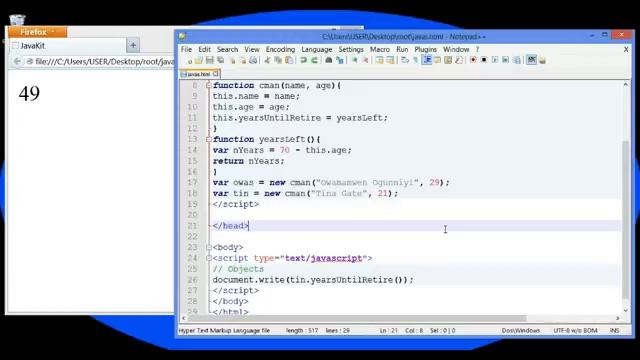Open the Edit menu
This screenshot has height=360, width=640.
click(x=204, y=49)
